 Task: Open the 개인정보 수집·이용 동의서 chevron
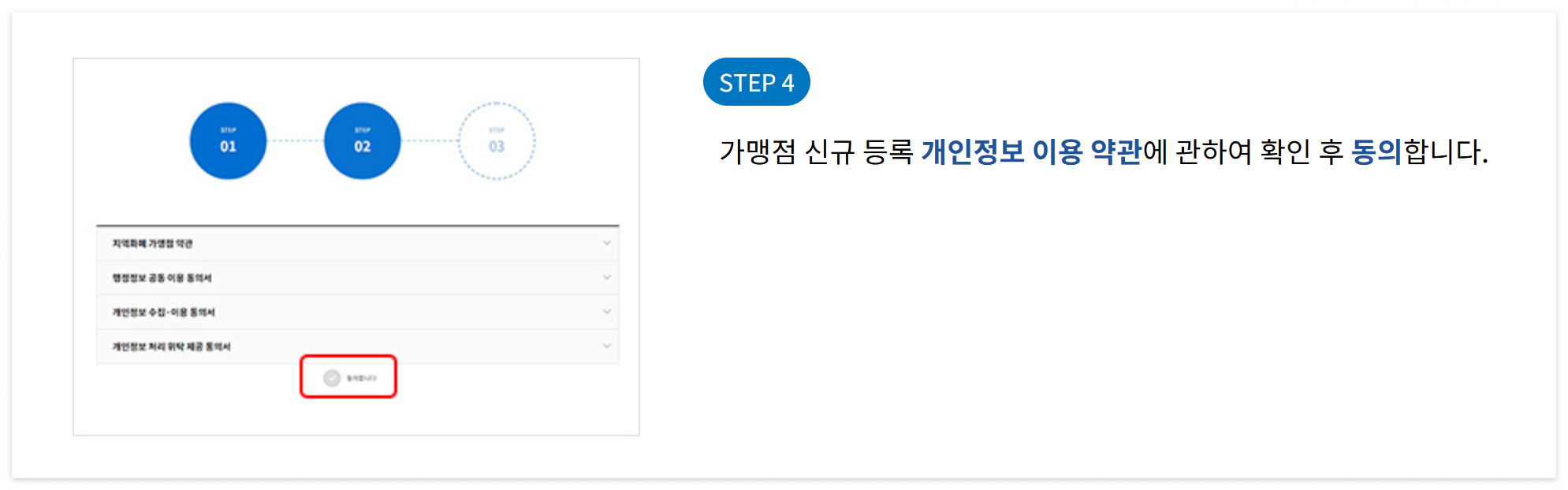[x=605, y=312]
